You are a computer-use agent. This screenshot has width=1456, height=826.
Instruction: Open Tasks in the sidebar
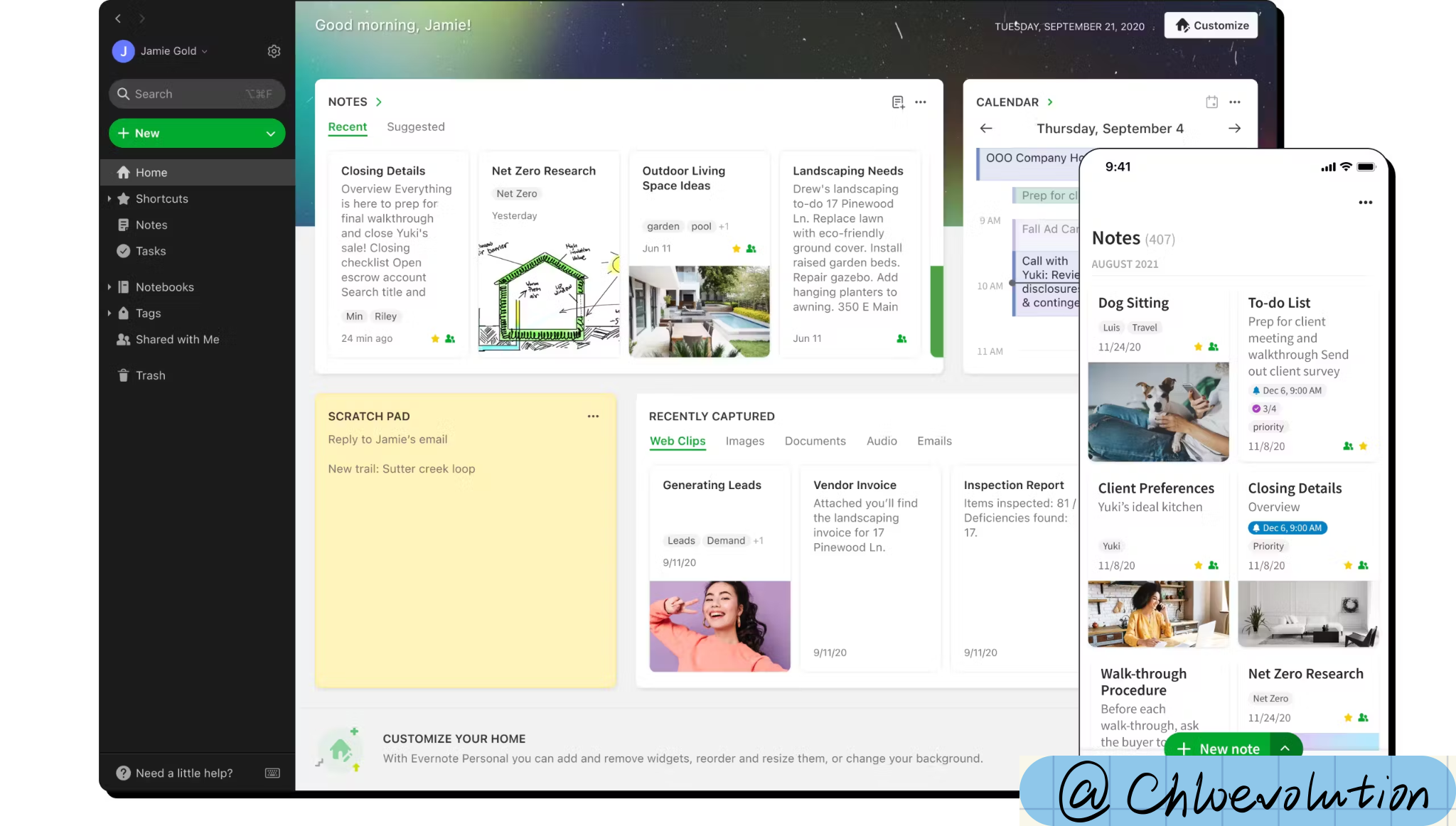(150, 252)
